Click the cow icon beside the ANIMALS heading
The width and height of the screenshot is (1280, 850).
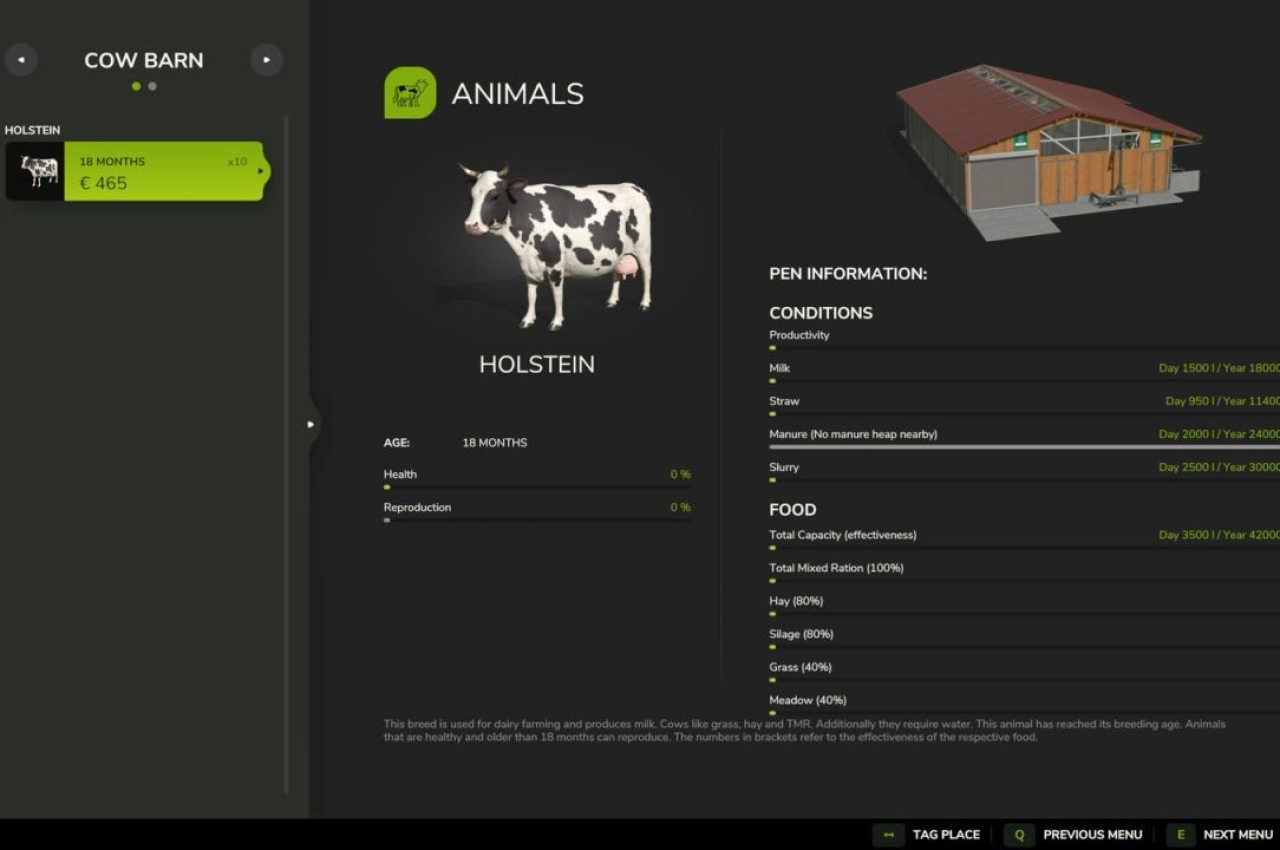409,92
